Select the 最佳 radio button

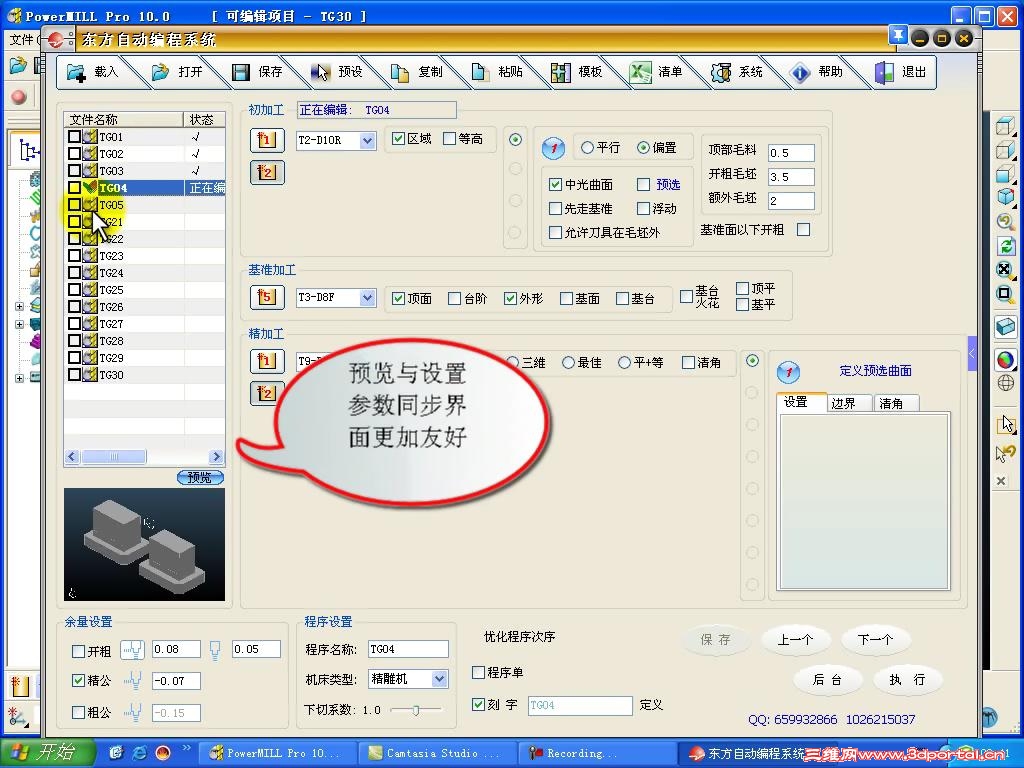click(568, 362)
